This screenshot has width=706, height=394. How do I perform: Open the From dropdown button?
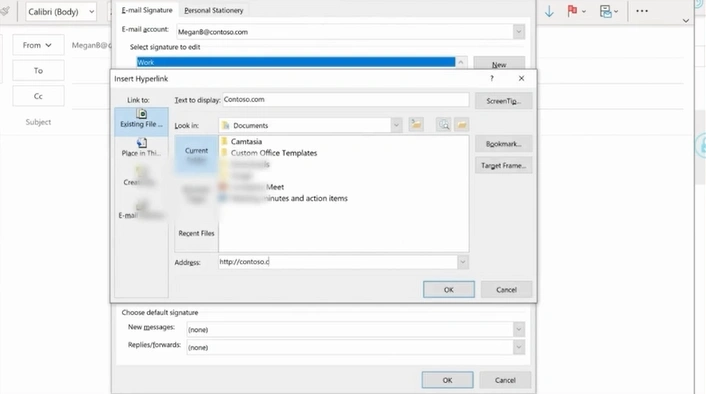38,45
